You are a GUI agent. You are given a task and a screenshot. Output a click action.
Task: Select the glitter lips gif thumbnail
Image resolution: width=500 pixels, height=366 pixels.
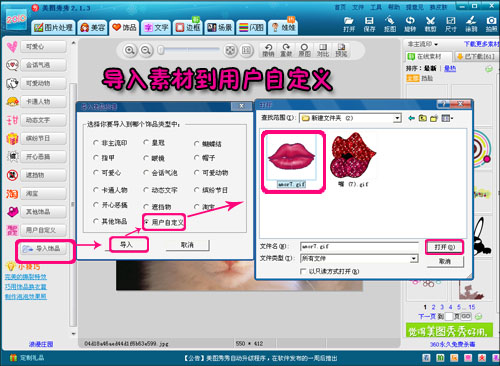353,159
